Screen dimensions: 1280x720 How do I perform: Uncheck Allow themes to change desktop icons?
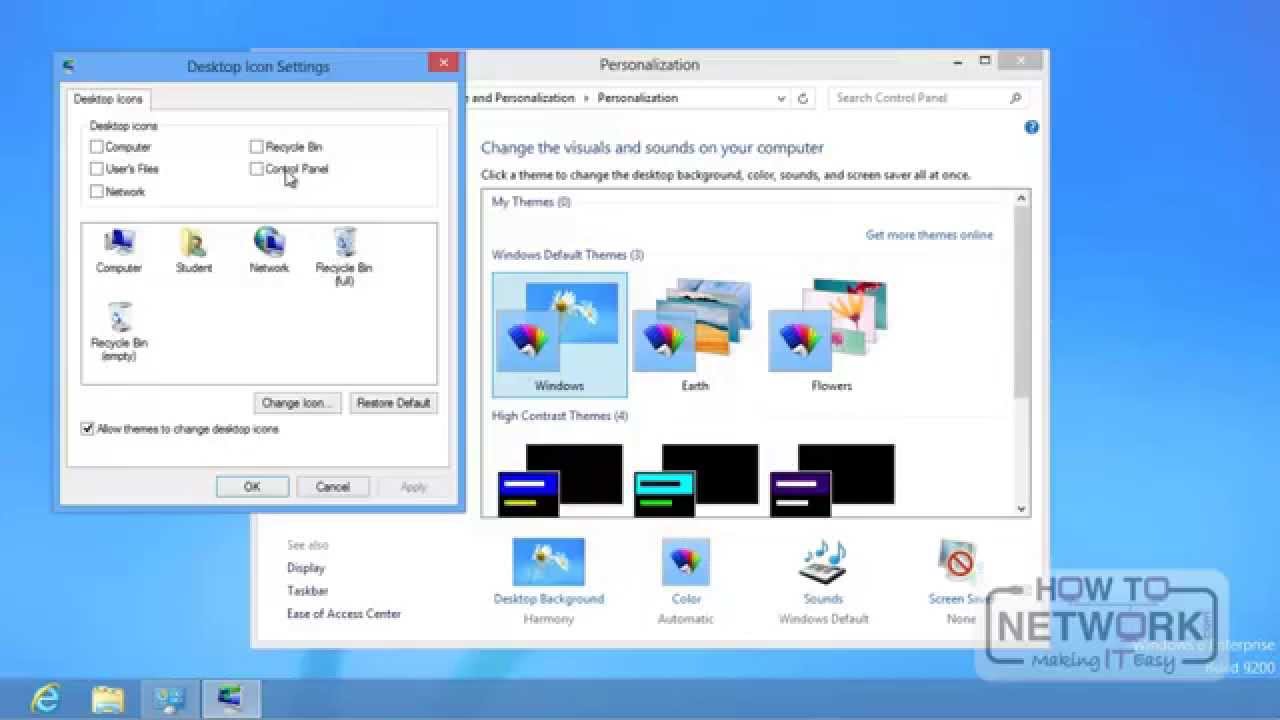pos(88,429)
